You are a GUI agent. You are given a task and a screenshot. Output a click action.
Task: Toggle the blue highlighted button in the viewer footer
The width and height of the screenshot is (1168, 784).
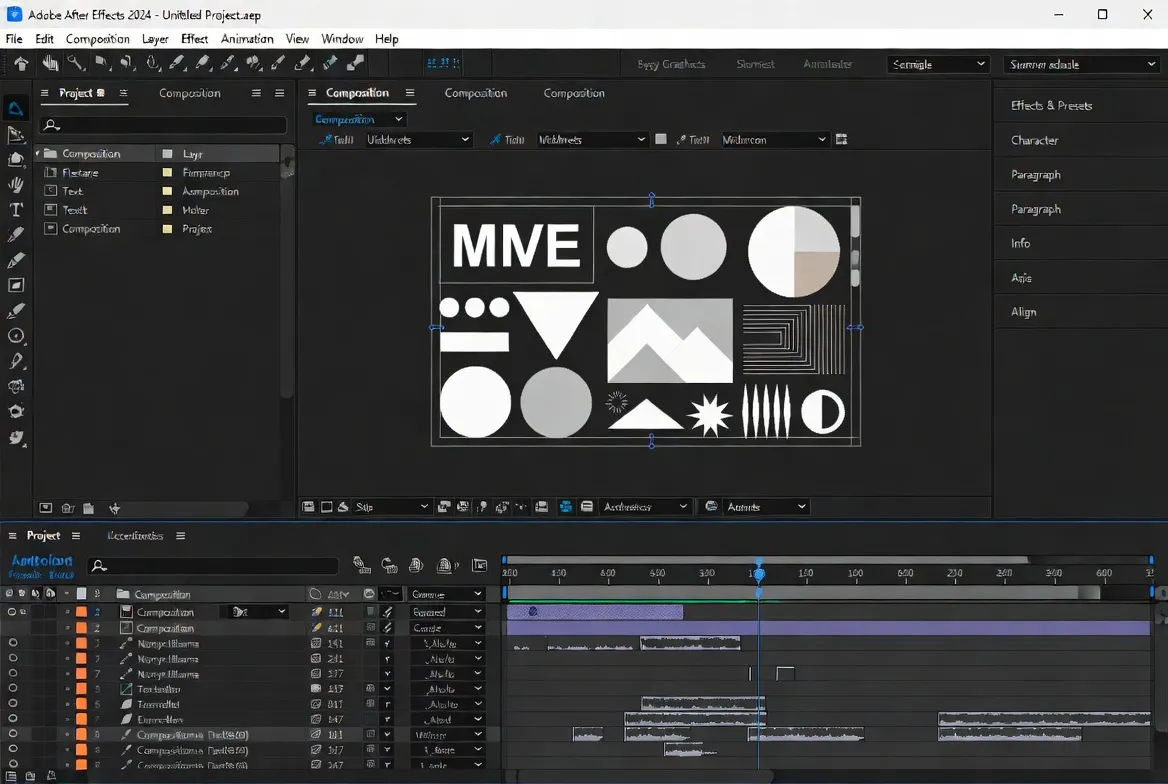point(566,507)
